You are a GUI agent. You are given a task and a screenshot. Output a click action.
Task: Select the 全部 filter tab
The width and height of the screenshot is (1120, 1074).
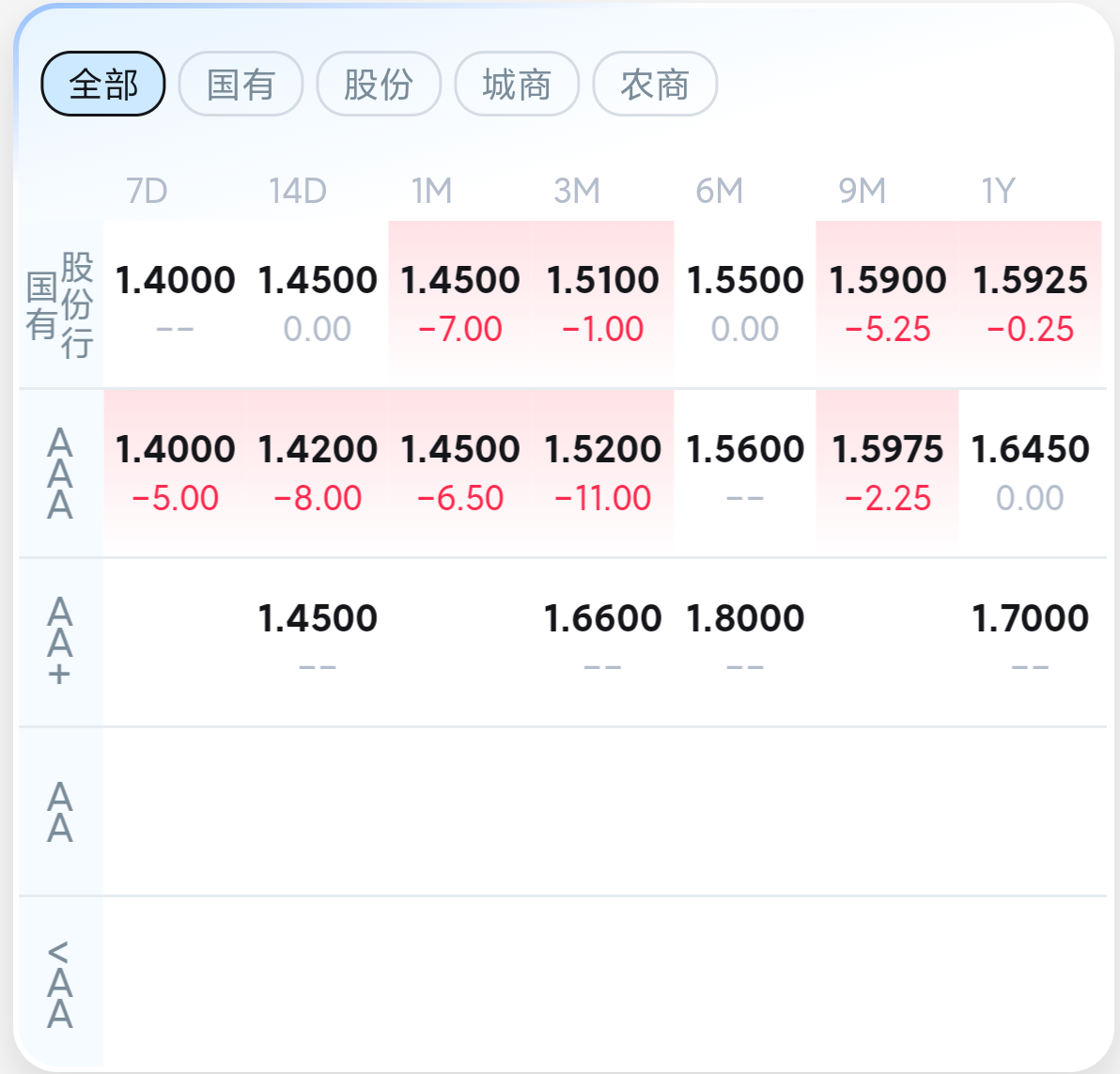click(x=102, y=84)
